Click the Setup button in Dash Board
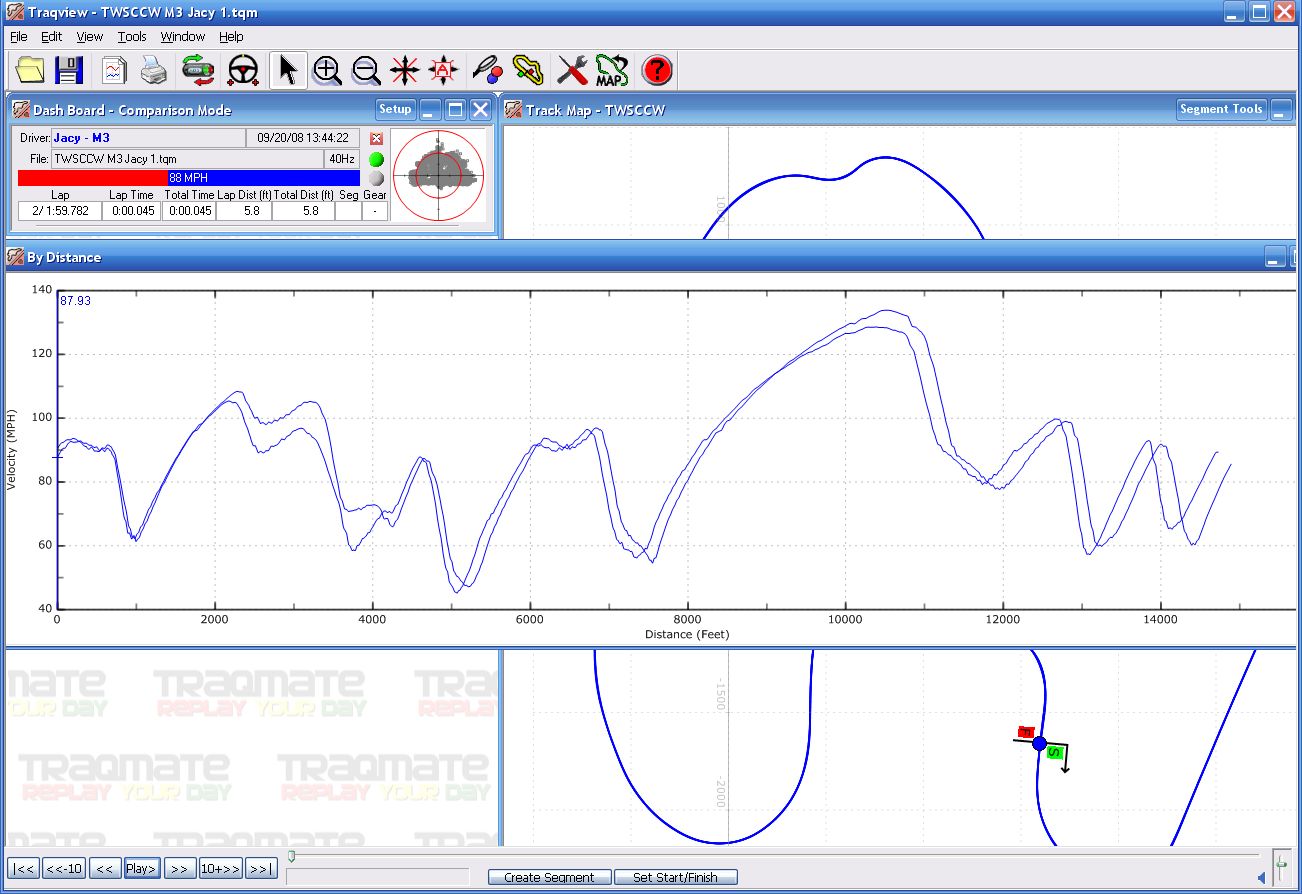Screen dimensions: 1302x894 pyautogui.click(x=395, y=110)
